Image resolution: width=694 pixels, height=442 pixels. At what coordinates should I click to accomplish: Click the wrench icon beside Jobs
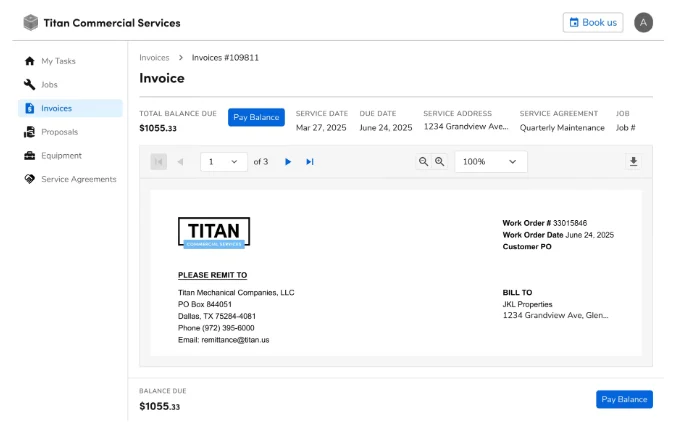click(30, 85)
